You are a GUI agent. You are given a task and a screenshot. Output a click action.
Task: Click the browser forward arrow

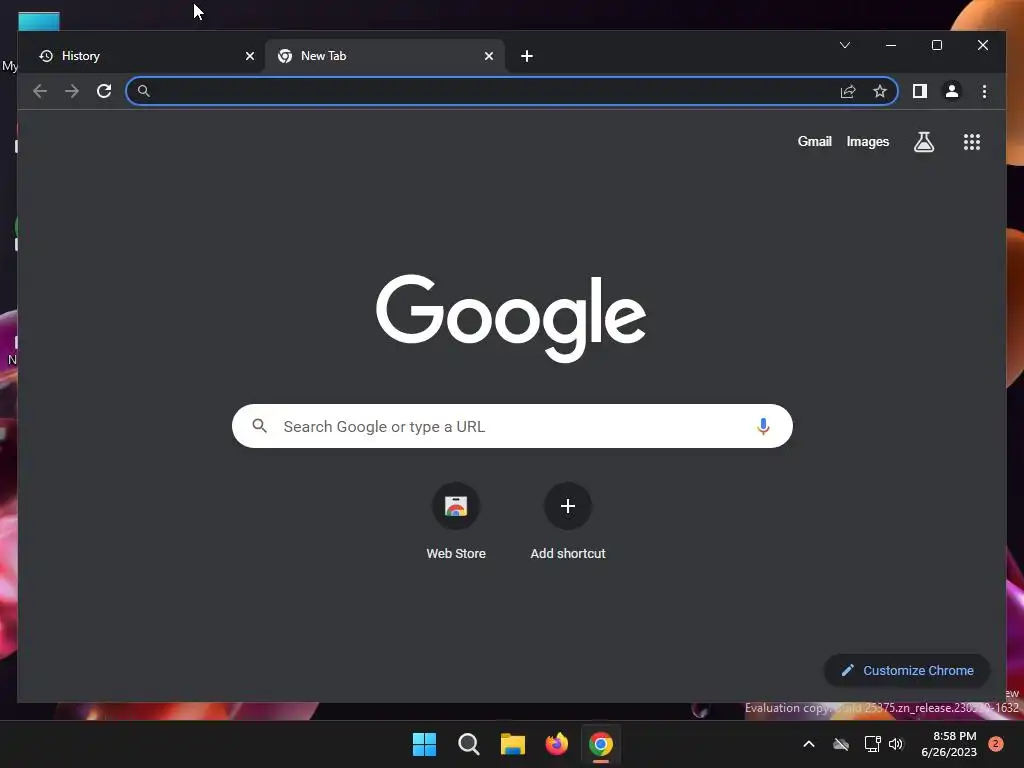tap(72, 91)
